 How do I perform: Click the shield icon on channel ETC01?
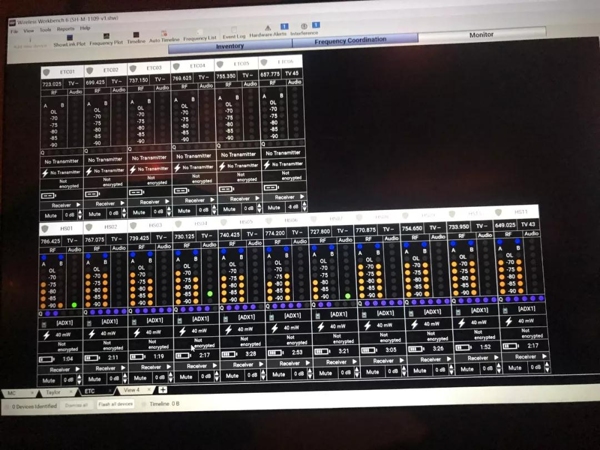[x=46, y=72]
